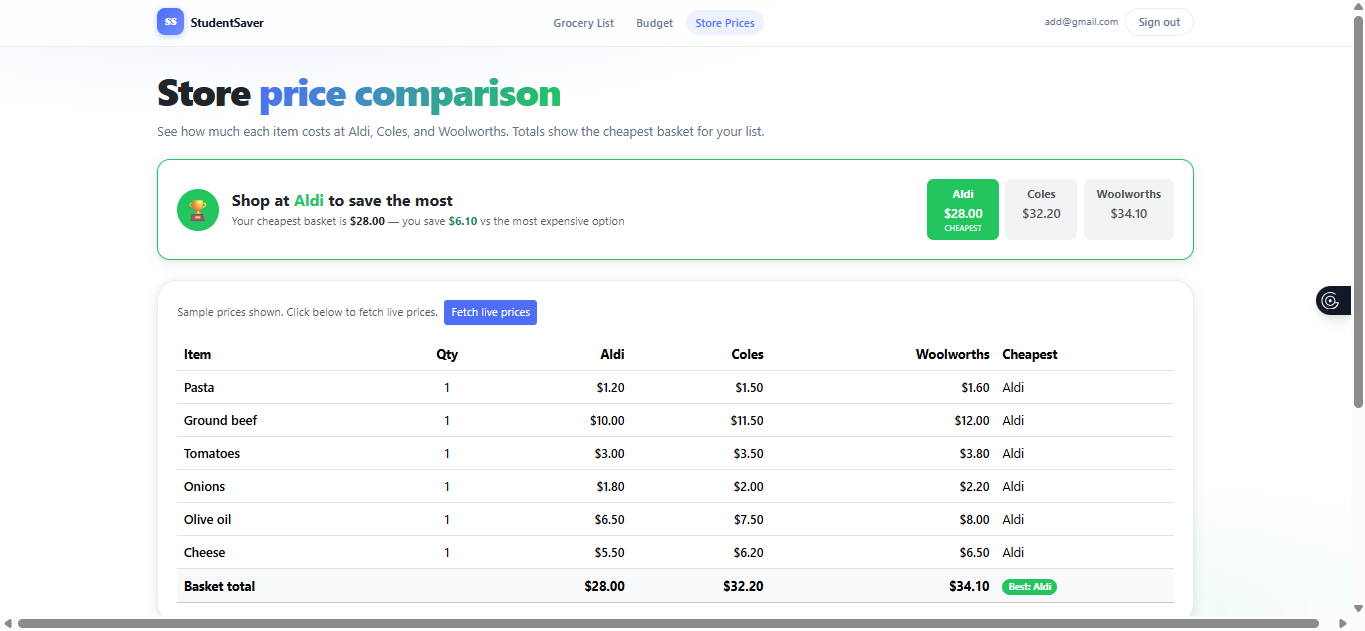
Task: Click the trophy icon in the savings banner
Action: click(198, 210)
